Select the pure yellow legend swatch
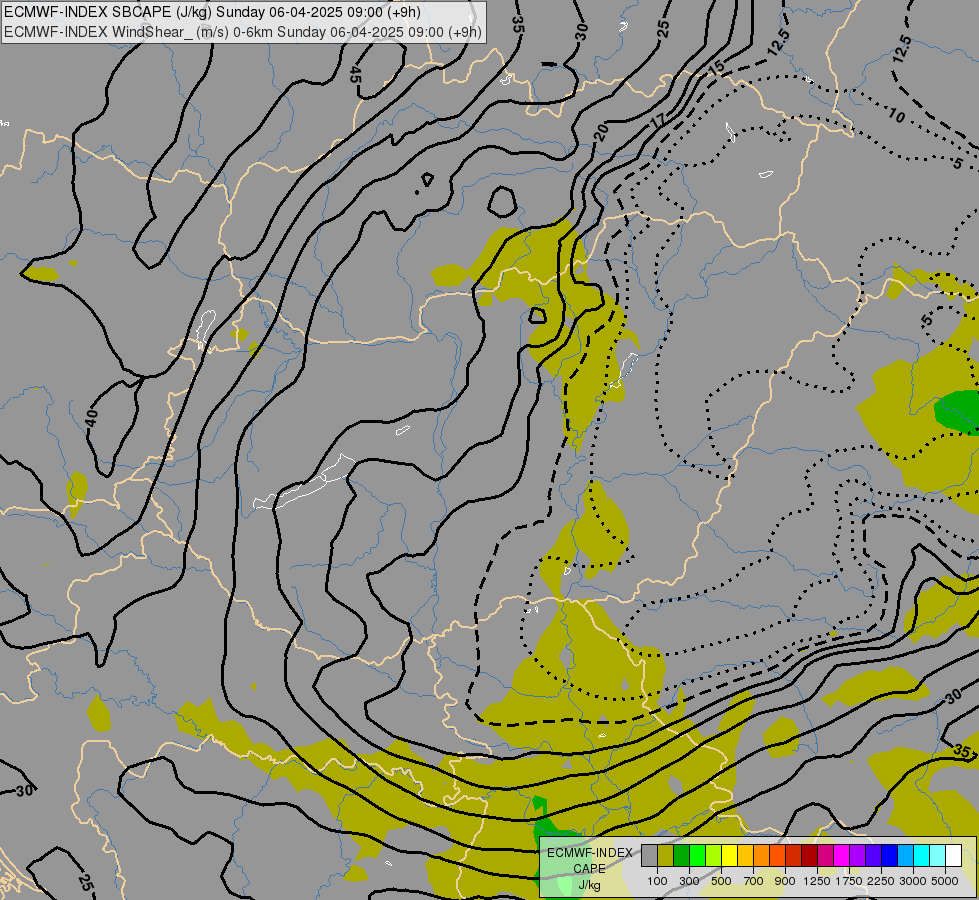The height and width of the screenshot is (900, 979). 729,856
